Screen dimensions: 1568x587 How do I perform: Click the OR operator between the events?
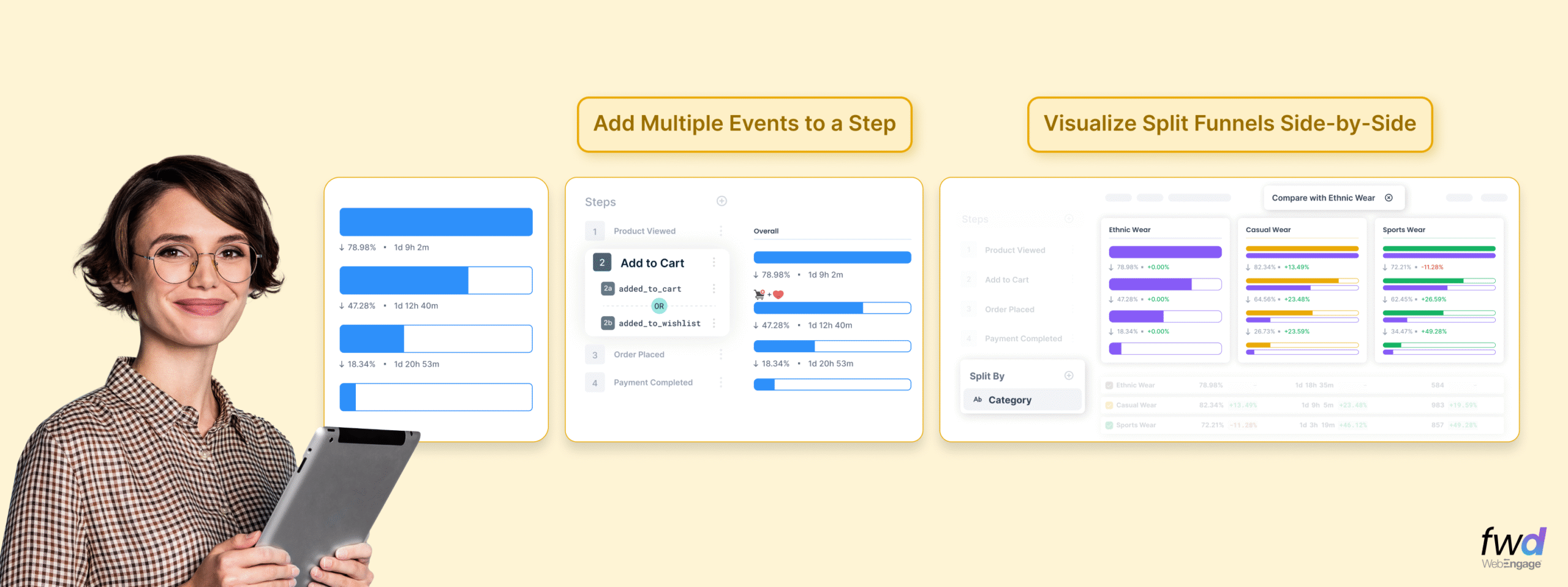coord(659,306)
